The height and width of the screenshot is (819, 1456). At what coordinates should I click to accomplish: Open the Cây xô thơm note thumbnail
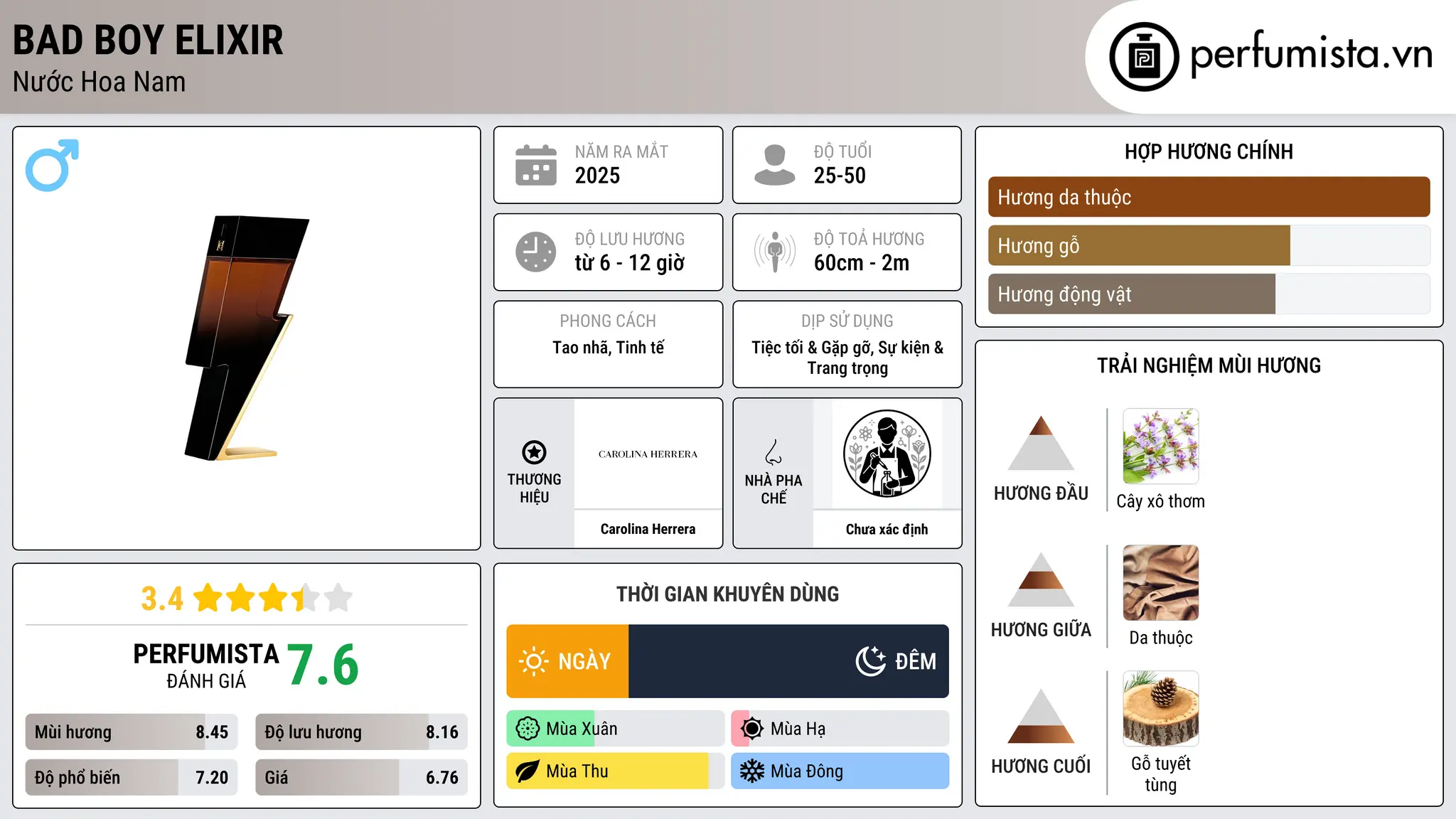pyautogui.click(x=1160, y=446)
